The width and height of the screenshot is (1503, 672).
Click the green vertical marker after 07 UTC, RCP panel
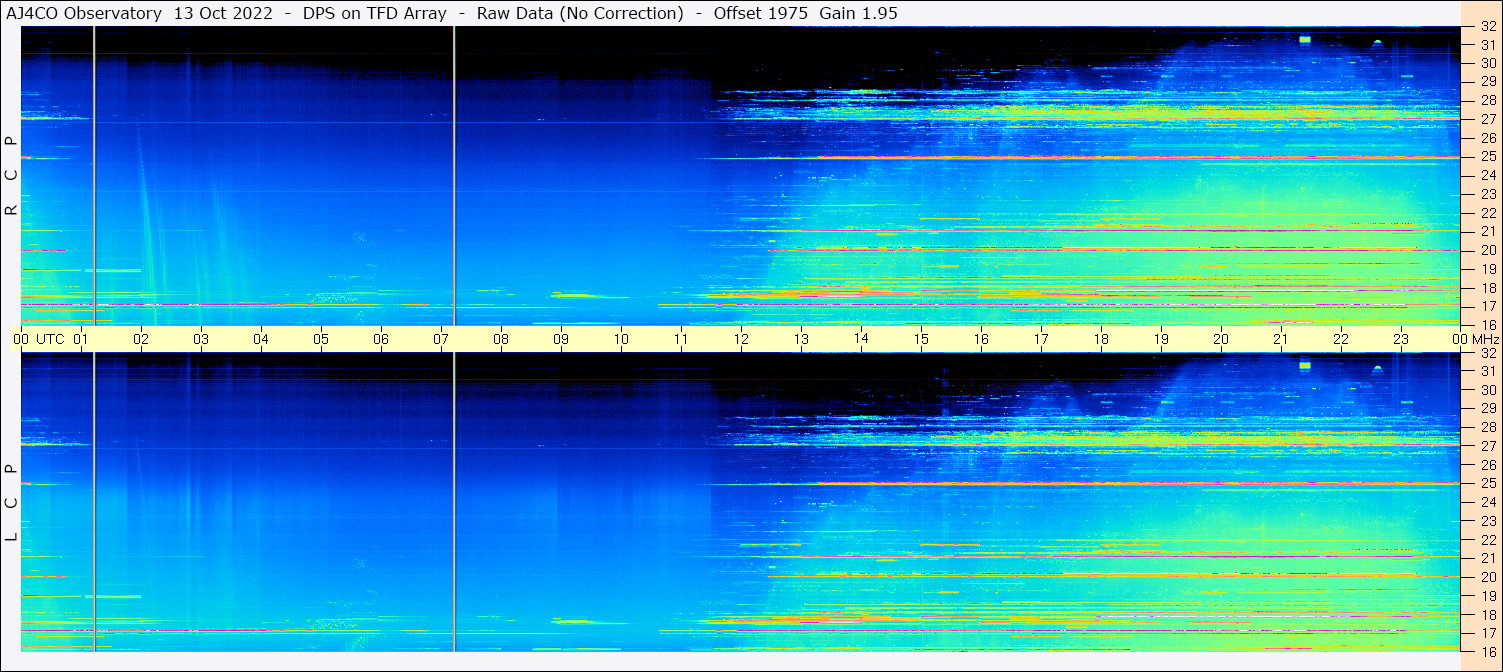coord(454,176)
